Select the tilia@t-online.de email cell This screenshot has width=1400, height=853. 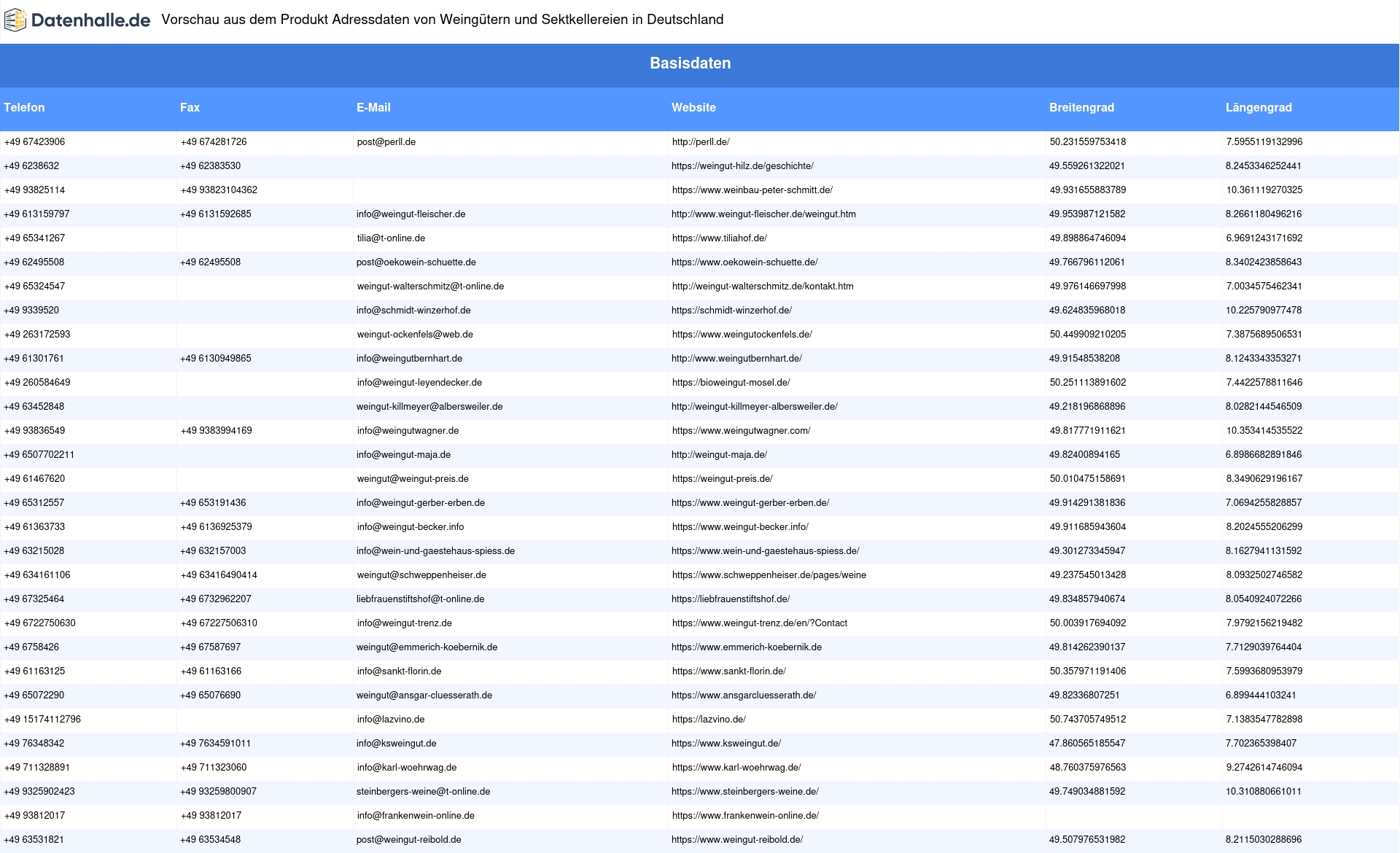pos(391,238)
